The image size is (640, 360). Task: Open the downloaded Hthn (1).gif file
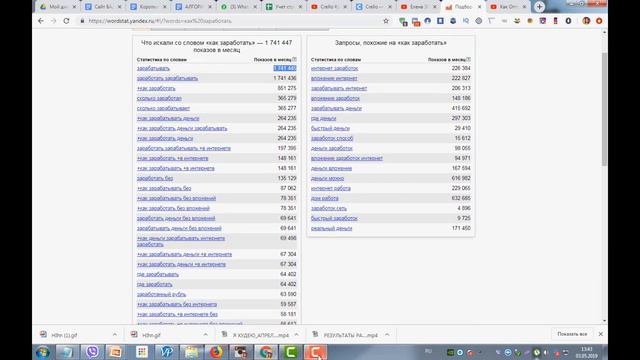64,335
